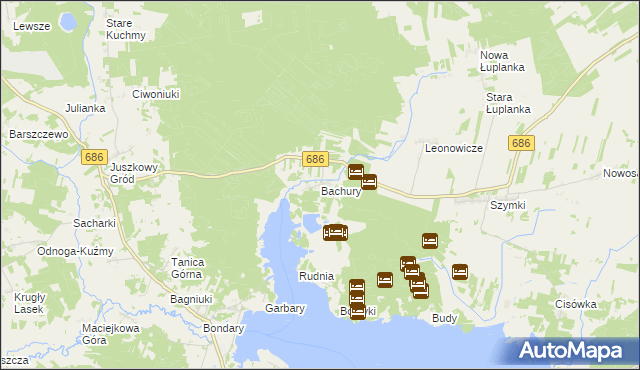640x370 pixels.
Task: Select the Bachury village label
Action: point(341,191)
